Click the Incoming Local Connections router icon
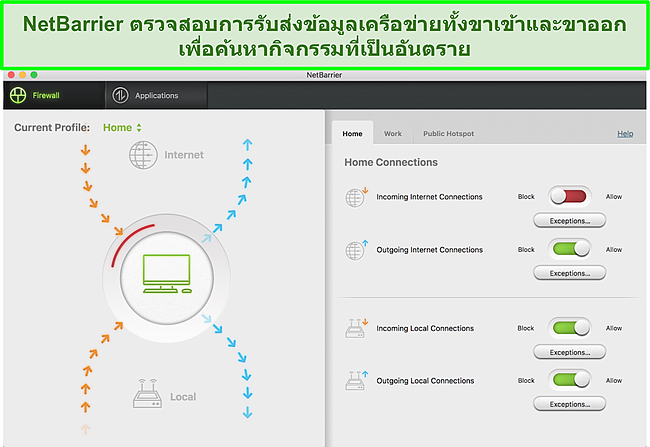The image size is (650, 447). pos(356,328)
